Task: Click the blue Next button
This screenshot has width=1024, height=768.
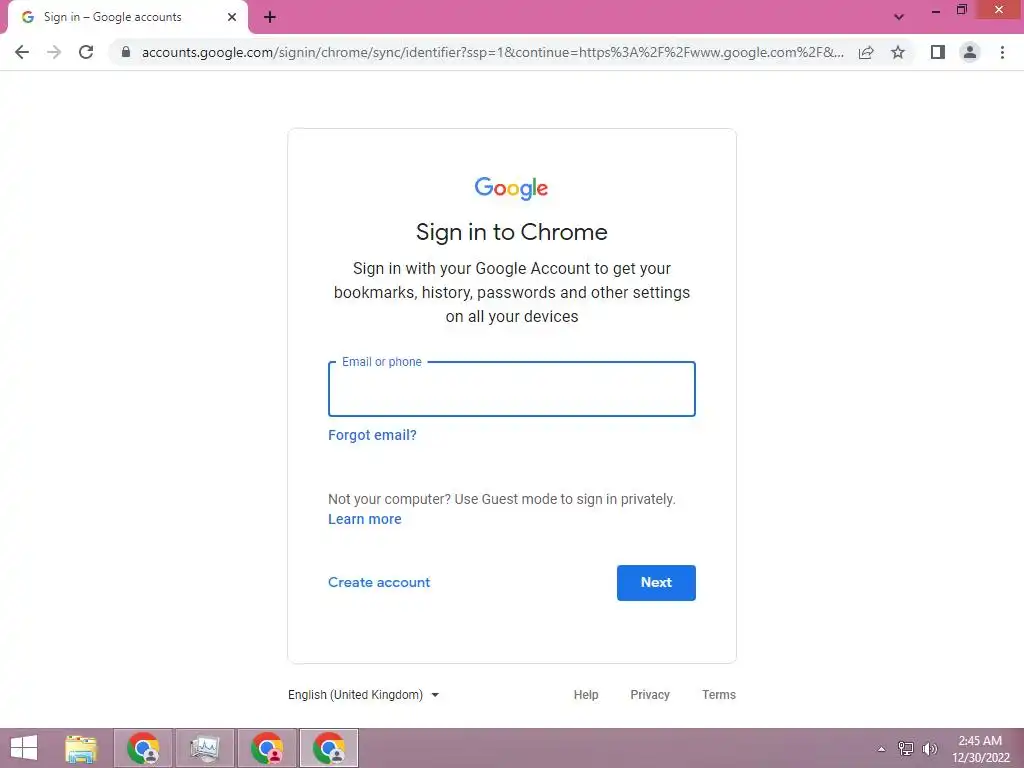Action: tap(656, 583)
